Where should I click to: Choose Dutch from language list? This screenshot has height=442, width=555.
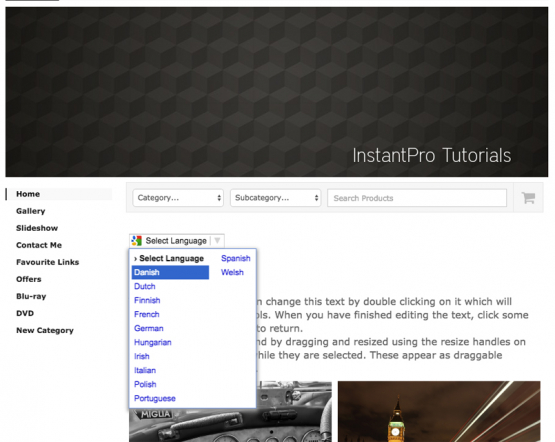(x=144, y=286)
